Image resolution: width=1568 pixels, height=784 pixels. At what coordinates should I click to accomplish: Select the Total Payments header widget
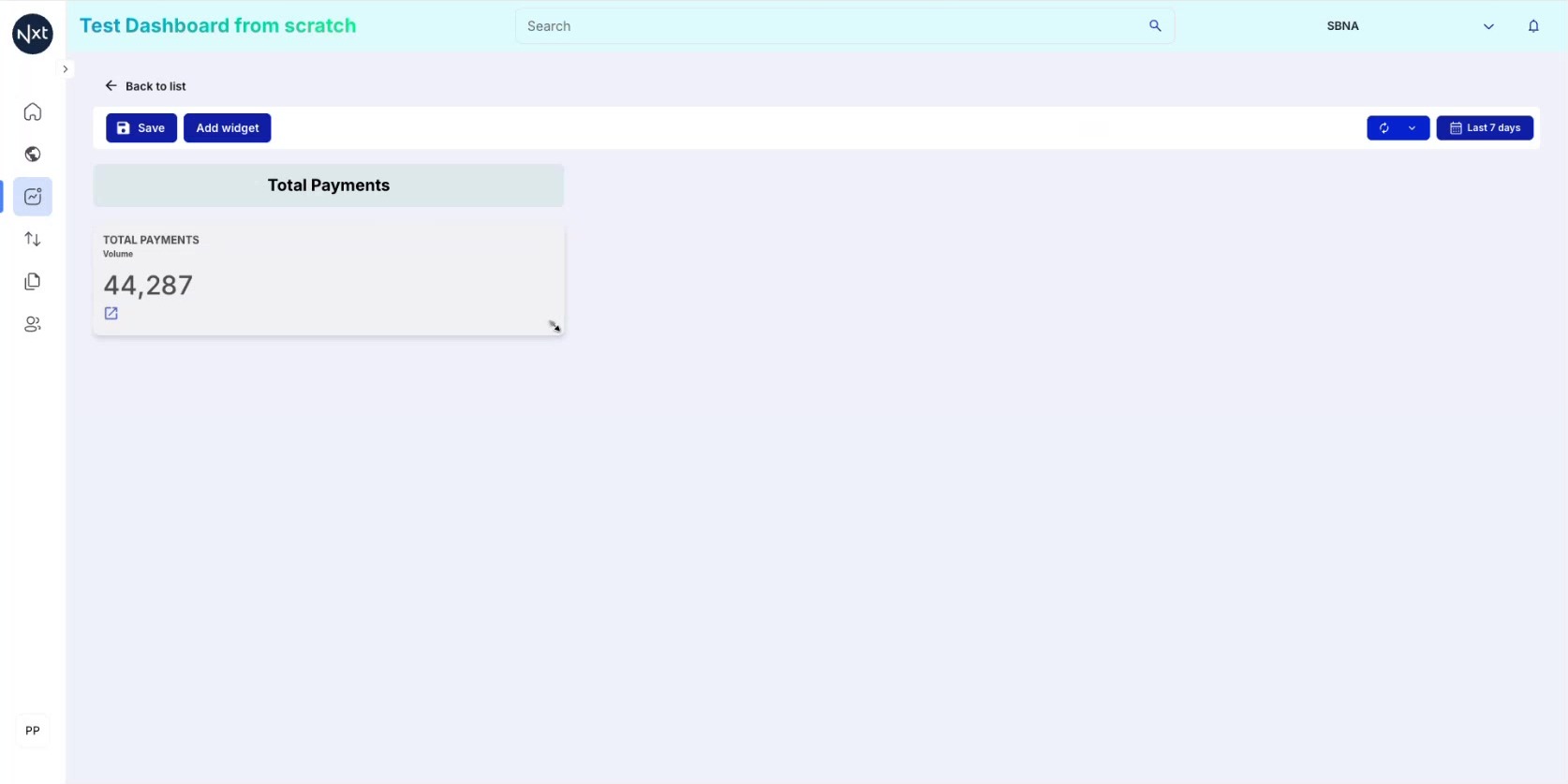click(329, 185)
